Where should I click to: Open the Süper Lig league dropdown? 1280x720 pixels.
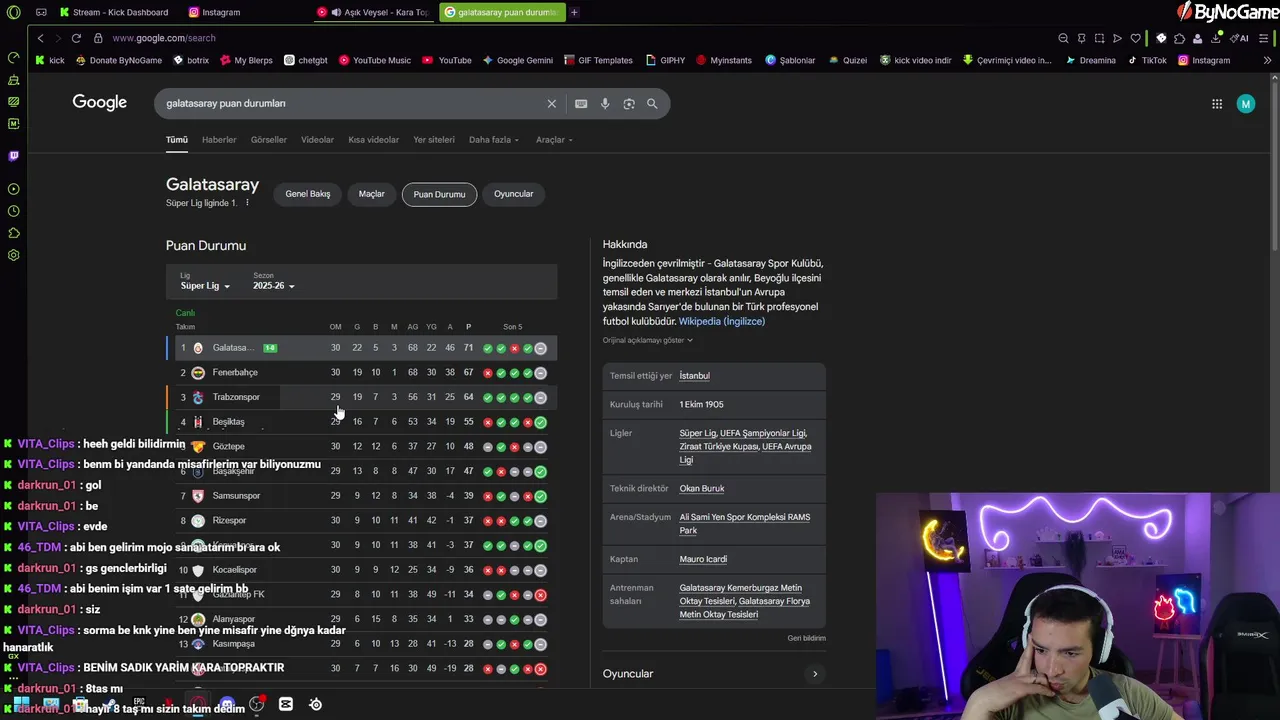click(x=205, y=286)
